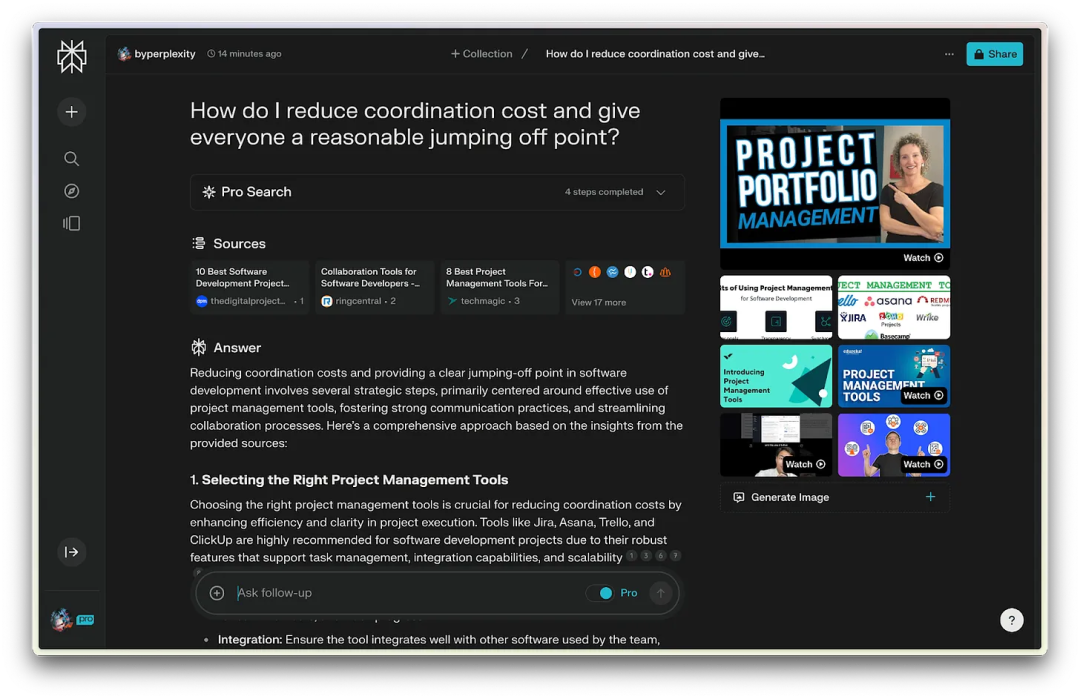The width and height of the screenshot is (1080, 699).
Task: Click the Ask follow-up input field
Action: [x=400, y=593]
